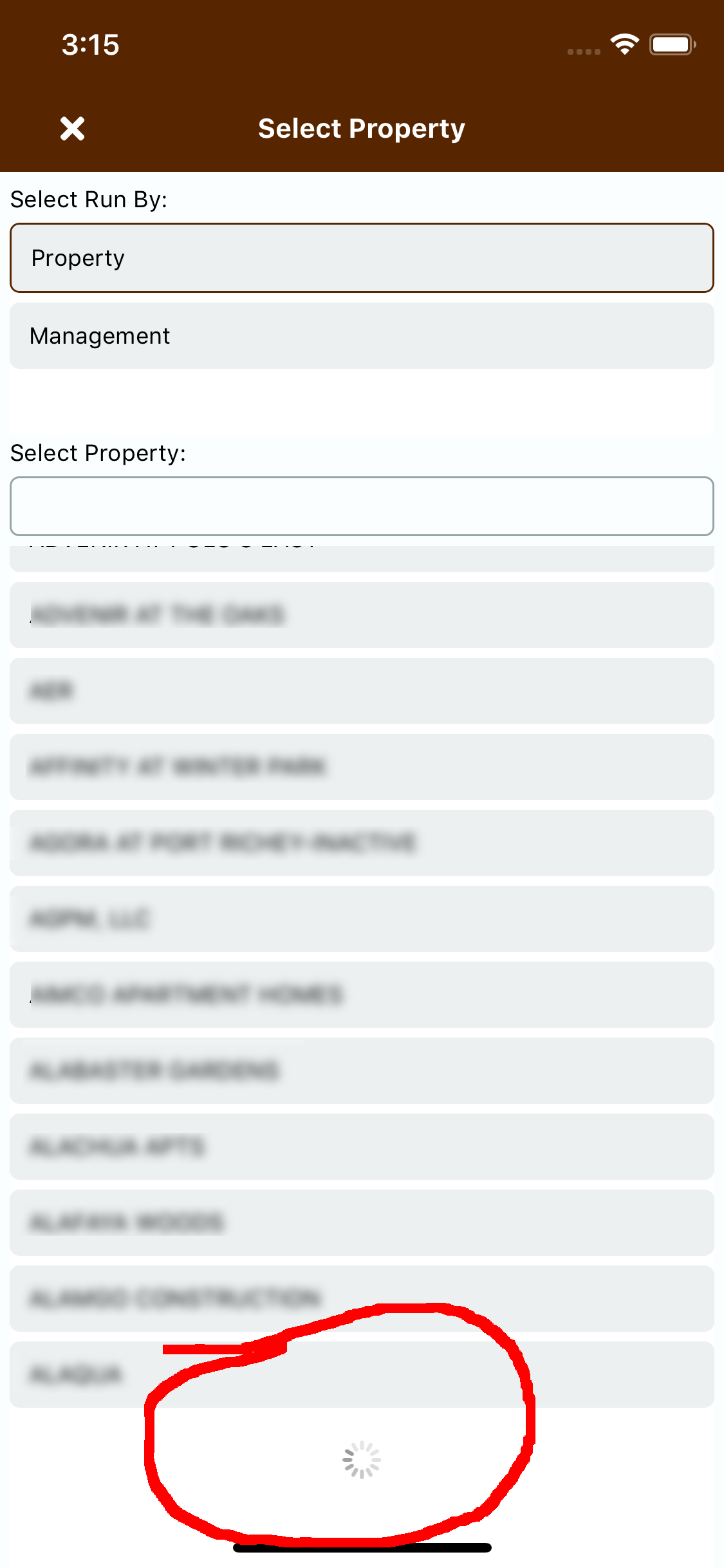Choose ALAFAYA WOODS from the list
The width and height of the screenshot is (724, 1568).
click(x=362, y=1223)
